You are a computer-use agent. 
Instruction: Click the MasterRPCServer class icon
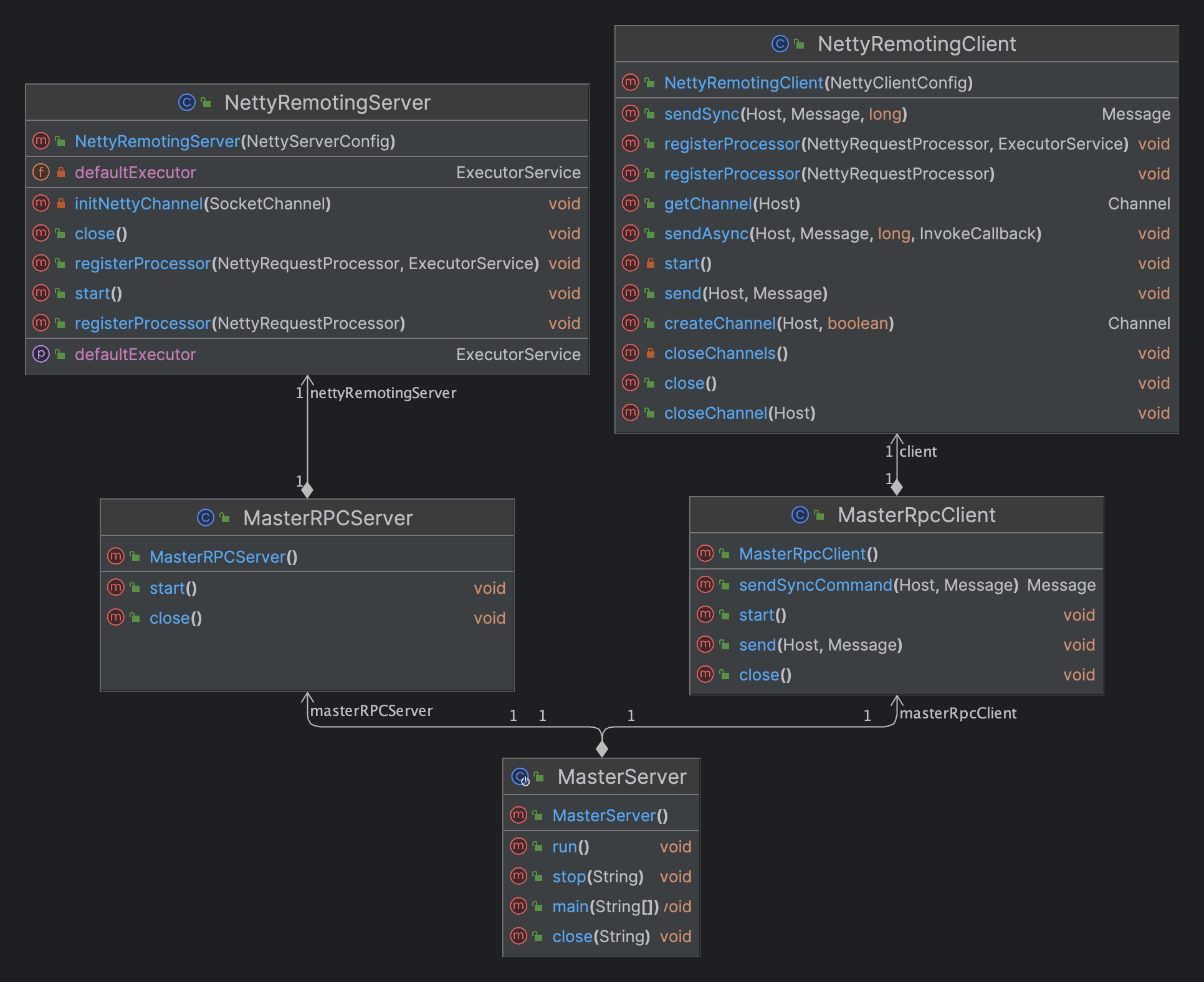(205, 518)
